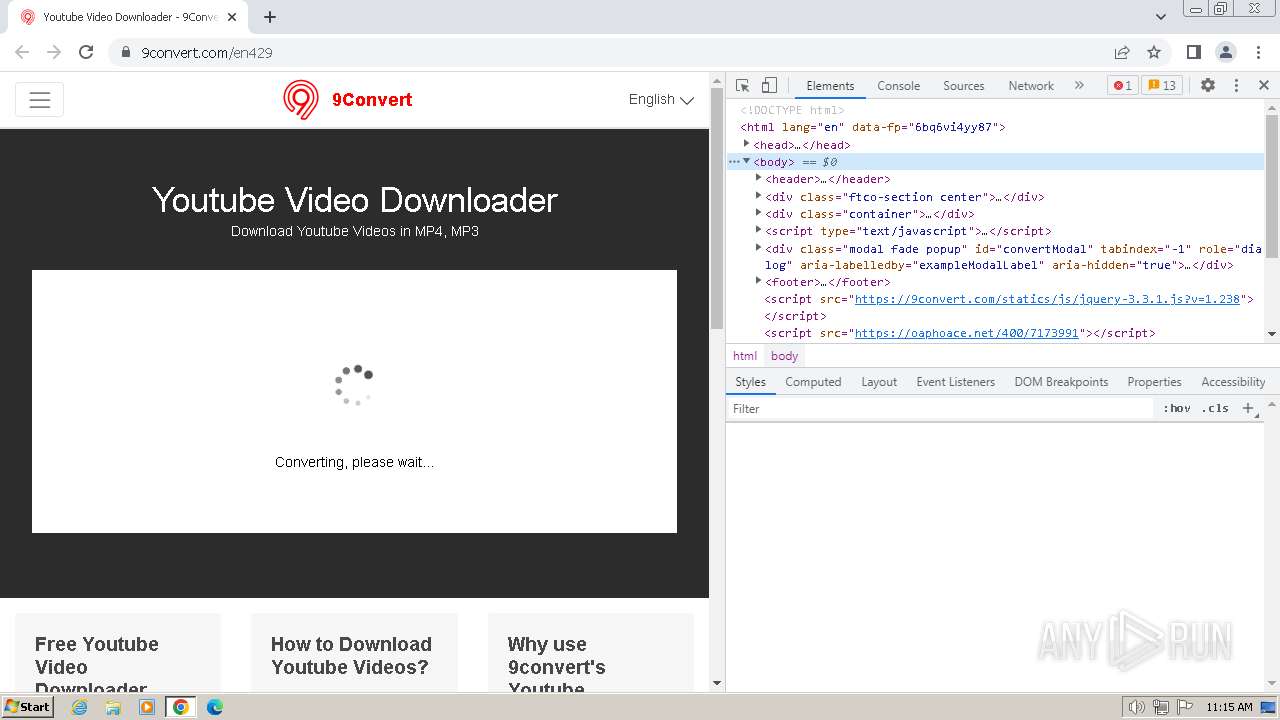
Task: Activate DevTools element inspector tool
Action: tap(742, 85)
